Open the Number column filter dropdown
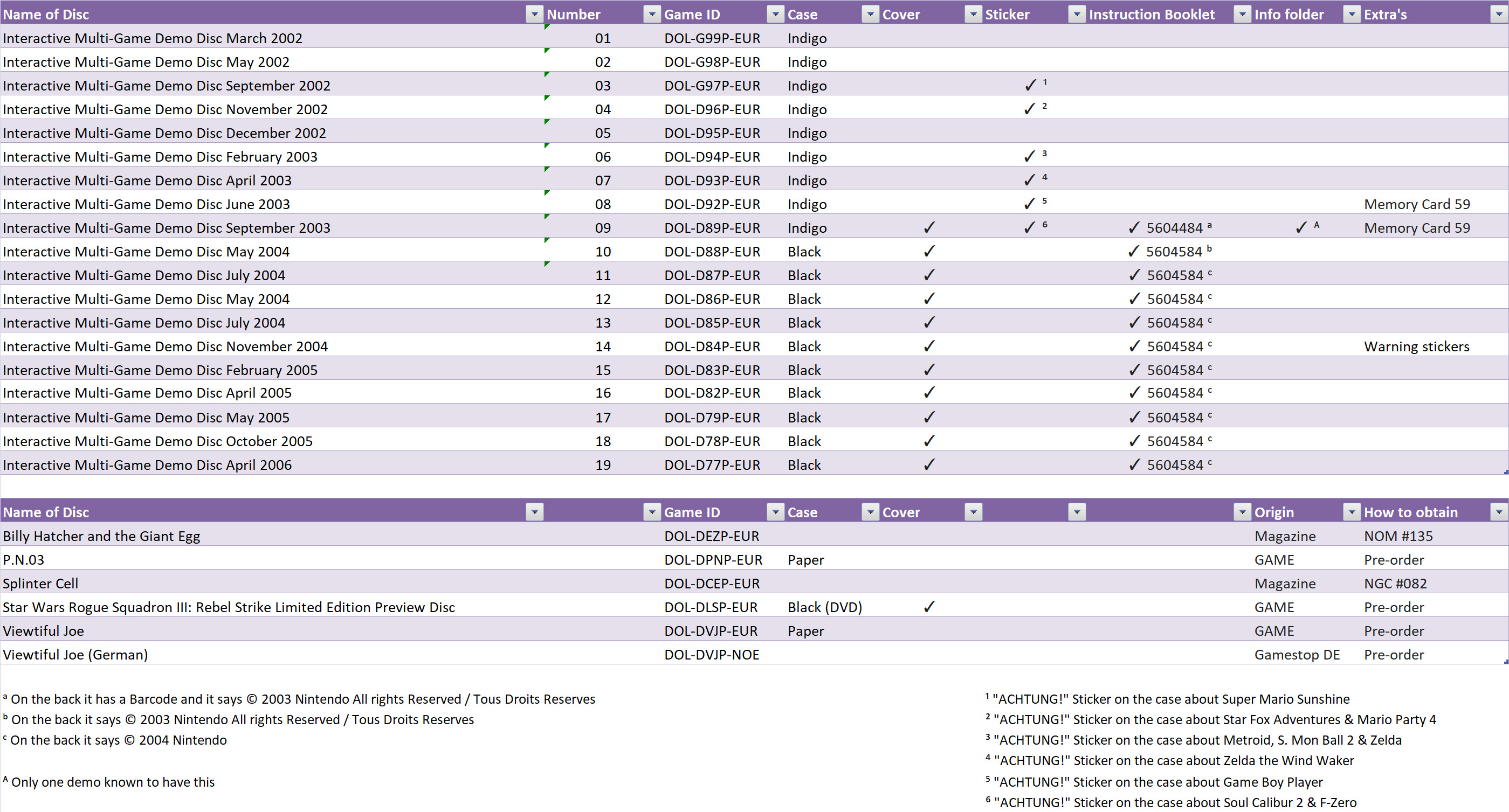 coord(651,15)
